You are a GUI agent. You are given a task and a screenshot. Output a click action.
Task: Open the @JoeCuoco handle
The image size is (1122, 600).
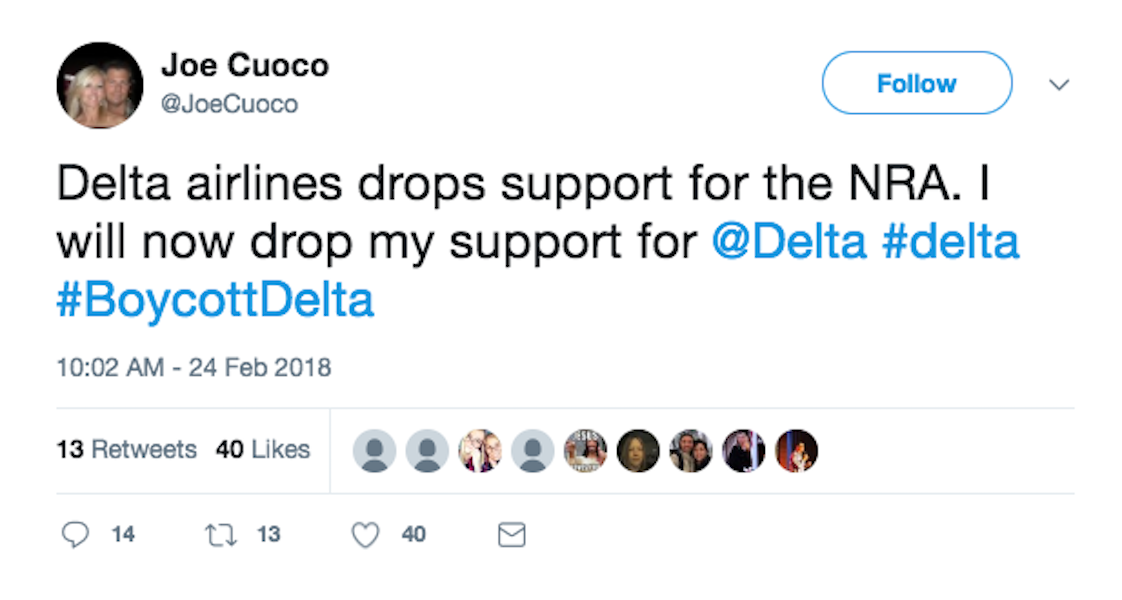coord(229,104)
